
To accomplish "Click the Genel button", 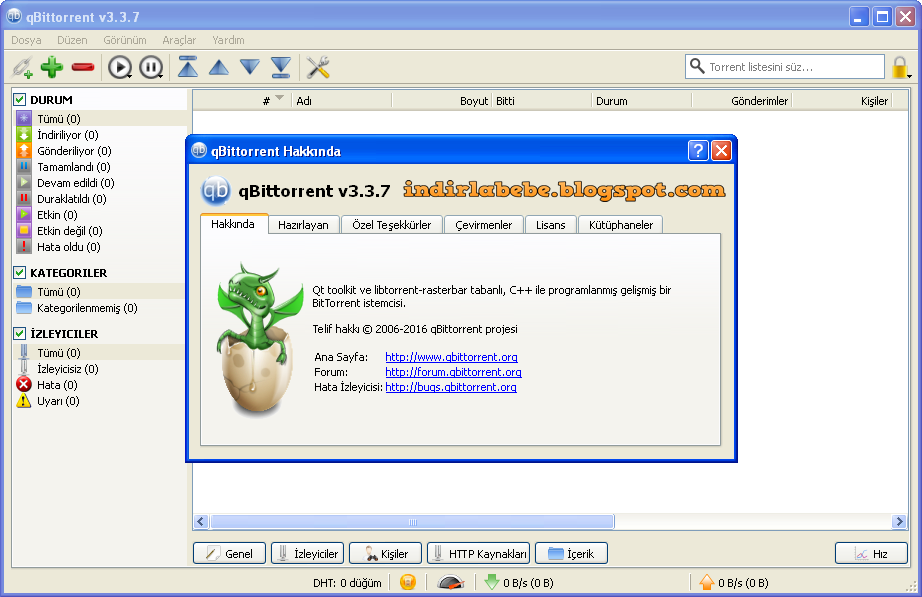I will (x=229, y=553).
